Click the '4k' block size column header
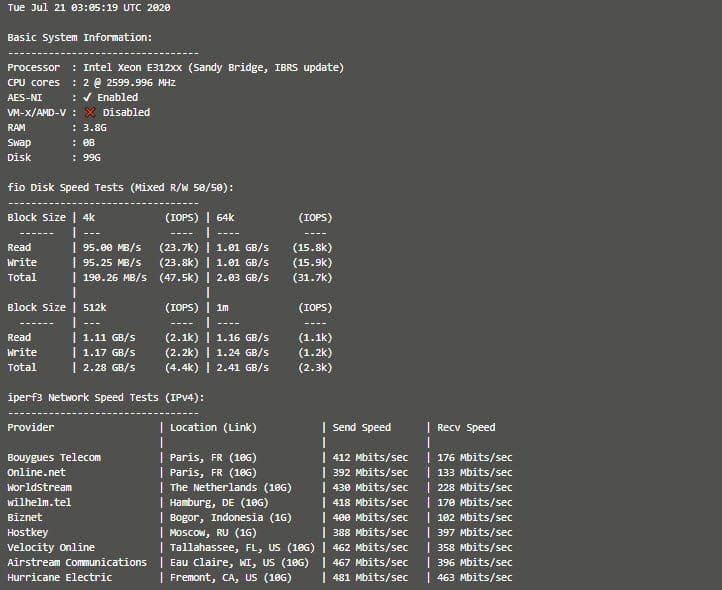This screenshot has width=722, height=590. [x=89, y=217]
